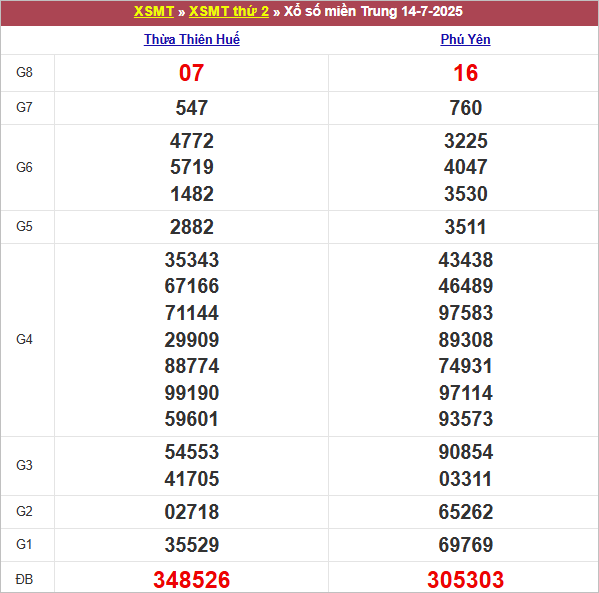Image resolution: width=599 pixels, height=593 pixels.
Task: Click G7 result 547
Action: click(x=191, y=108)
